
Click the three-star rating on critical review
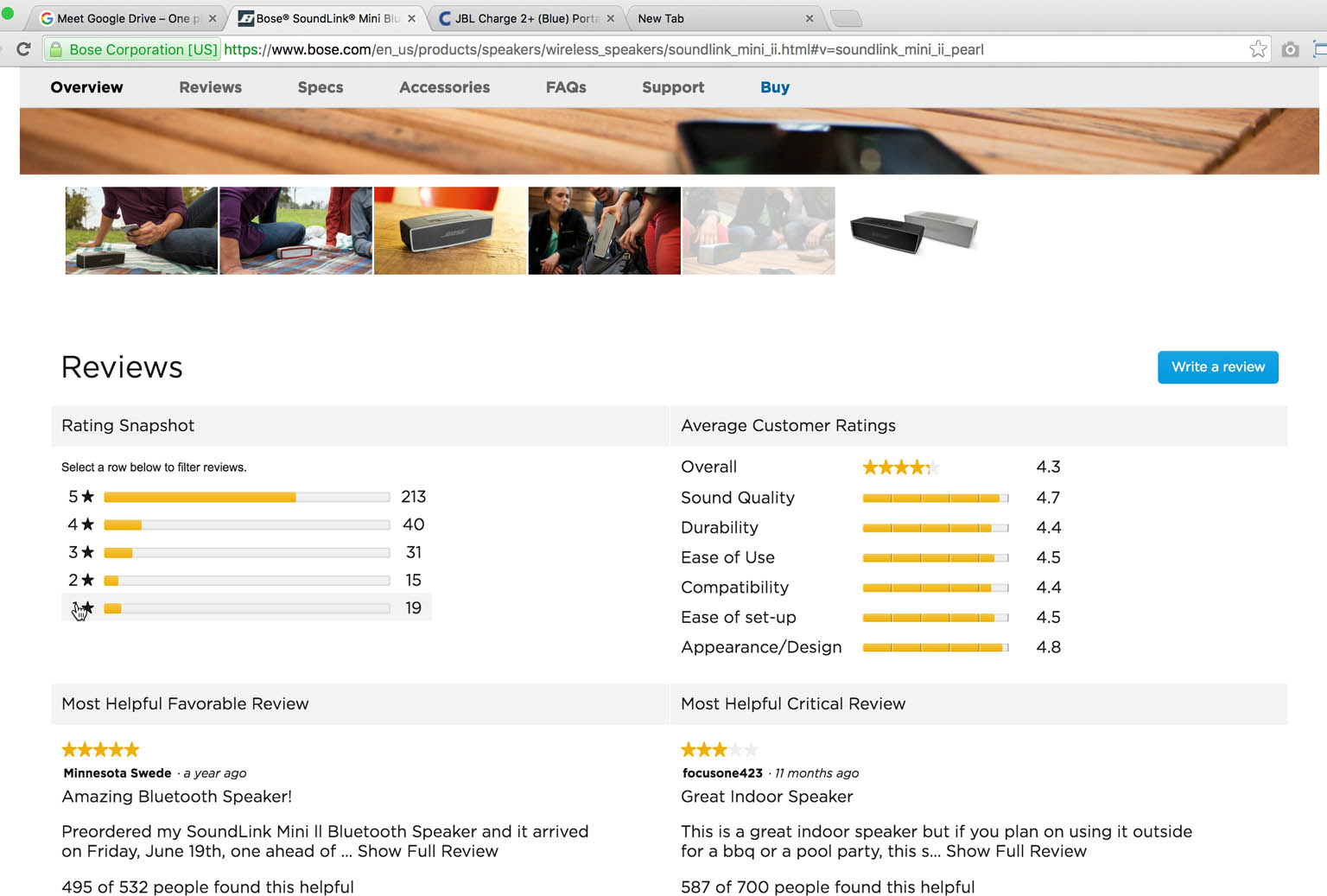coord(720,750)
